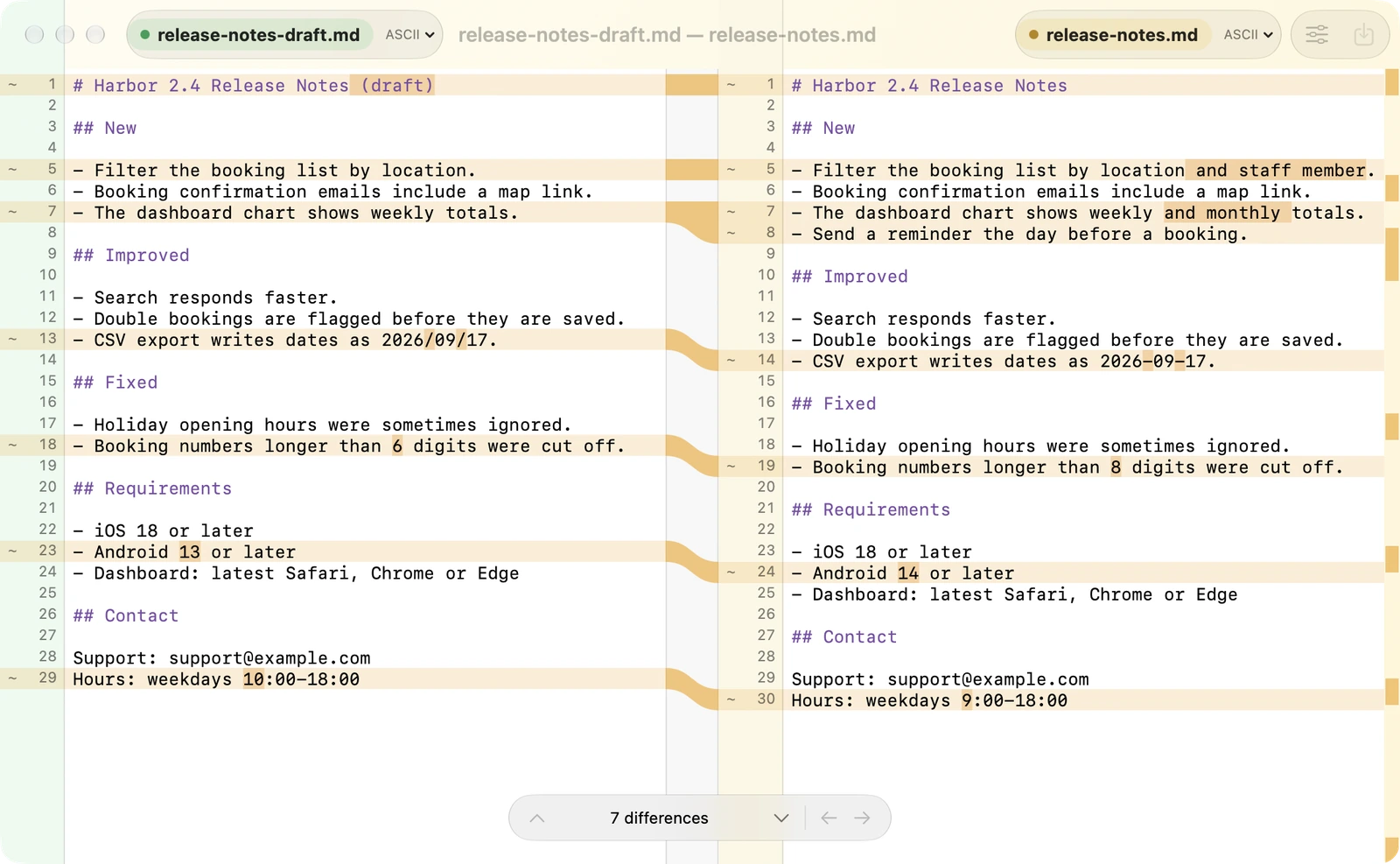1400x864 pixels.
Task: Click the tilde change marker on left line 18
Action: pos(12,445)
